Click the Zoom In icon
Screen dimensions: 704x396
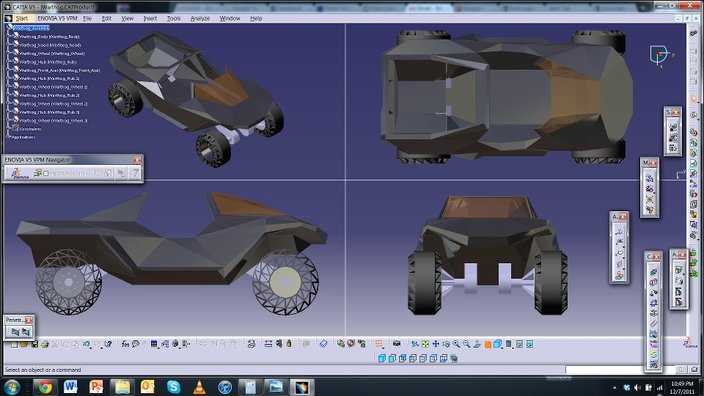pyautogui.click(x=456, y=344)
